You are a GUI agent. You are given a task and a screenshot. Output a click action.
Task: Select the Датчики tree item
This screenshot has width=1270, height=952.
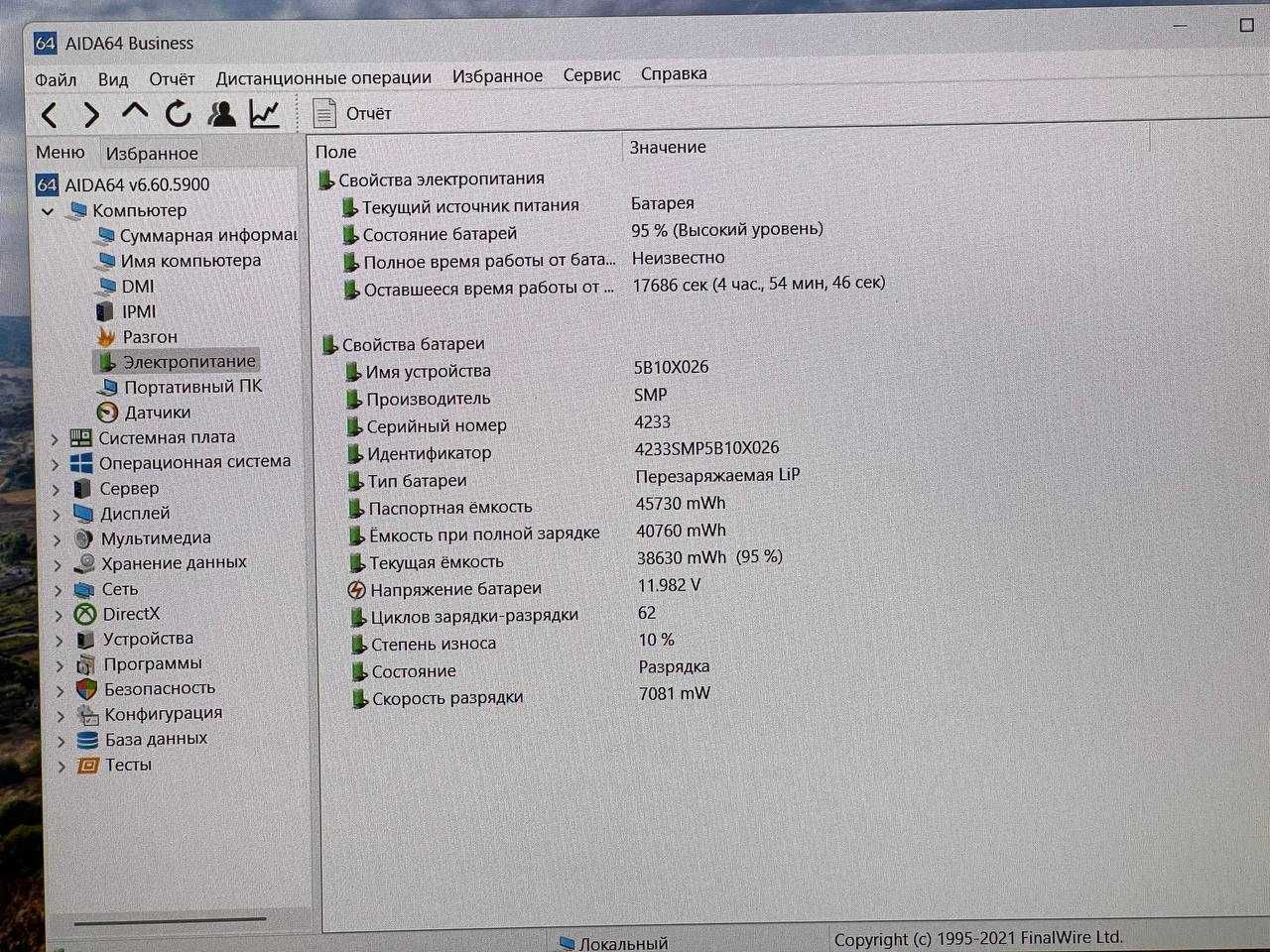(144, 413)
